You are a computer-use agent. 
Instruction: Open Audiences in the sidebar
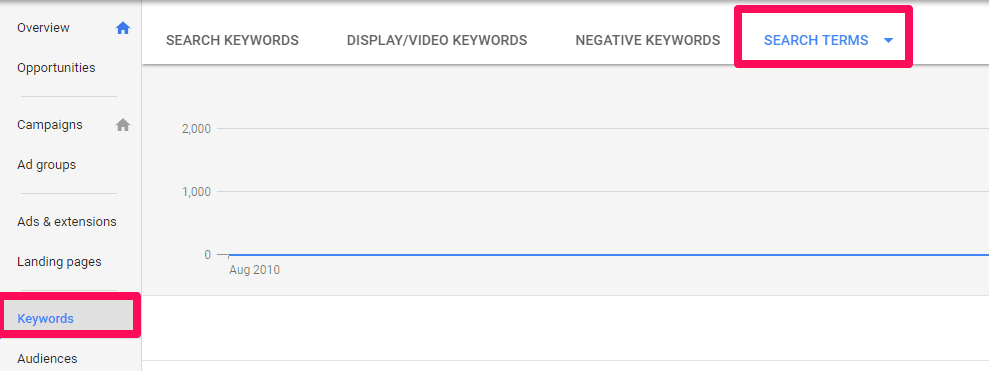click(47, 359)
